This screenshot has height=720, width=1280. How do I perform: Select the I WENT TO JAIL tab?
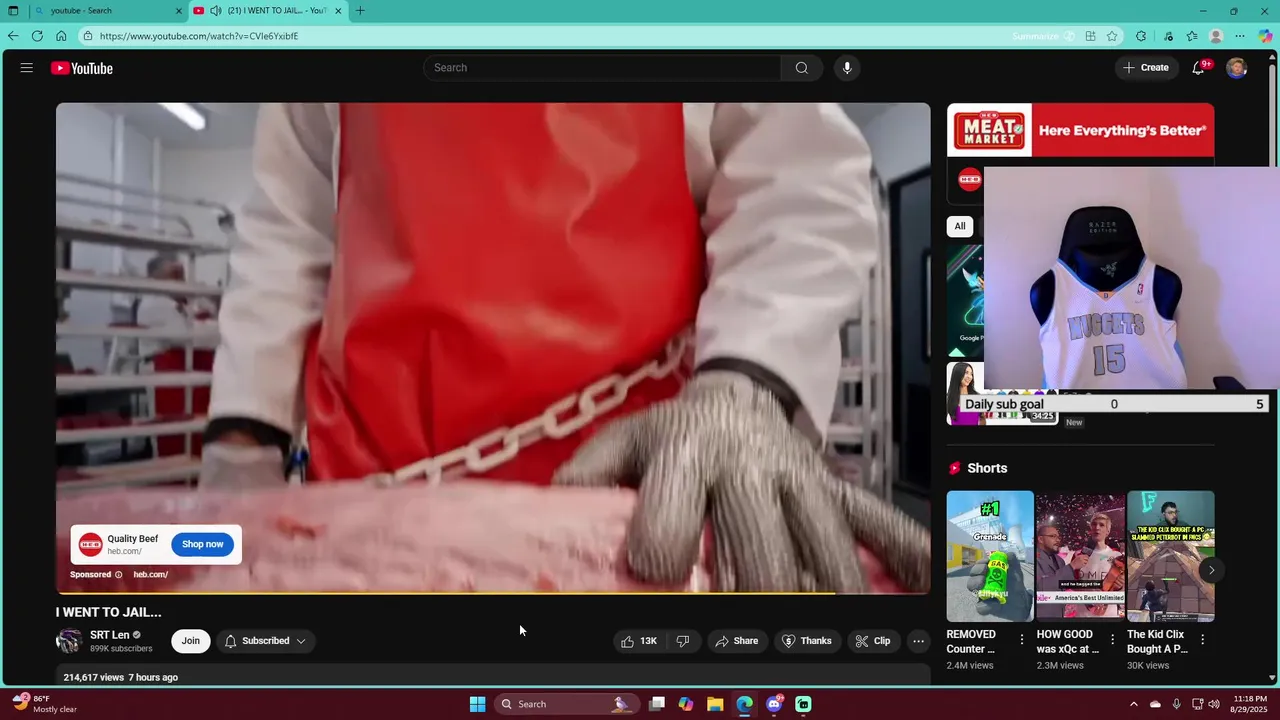point(267,11)
